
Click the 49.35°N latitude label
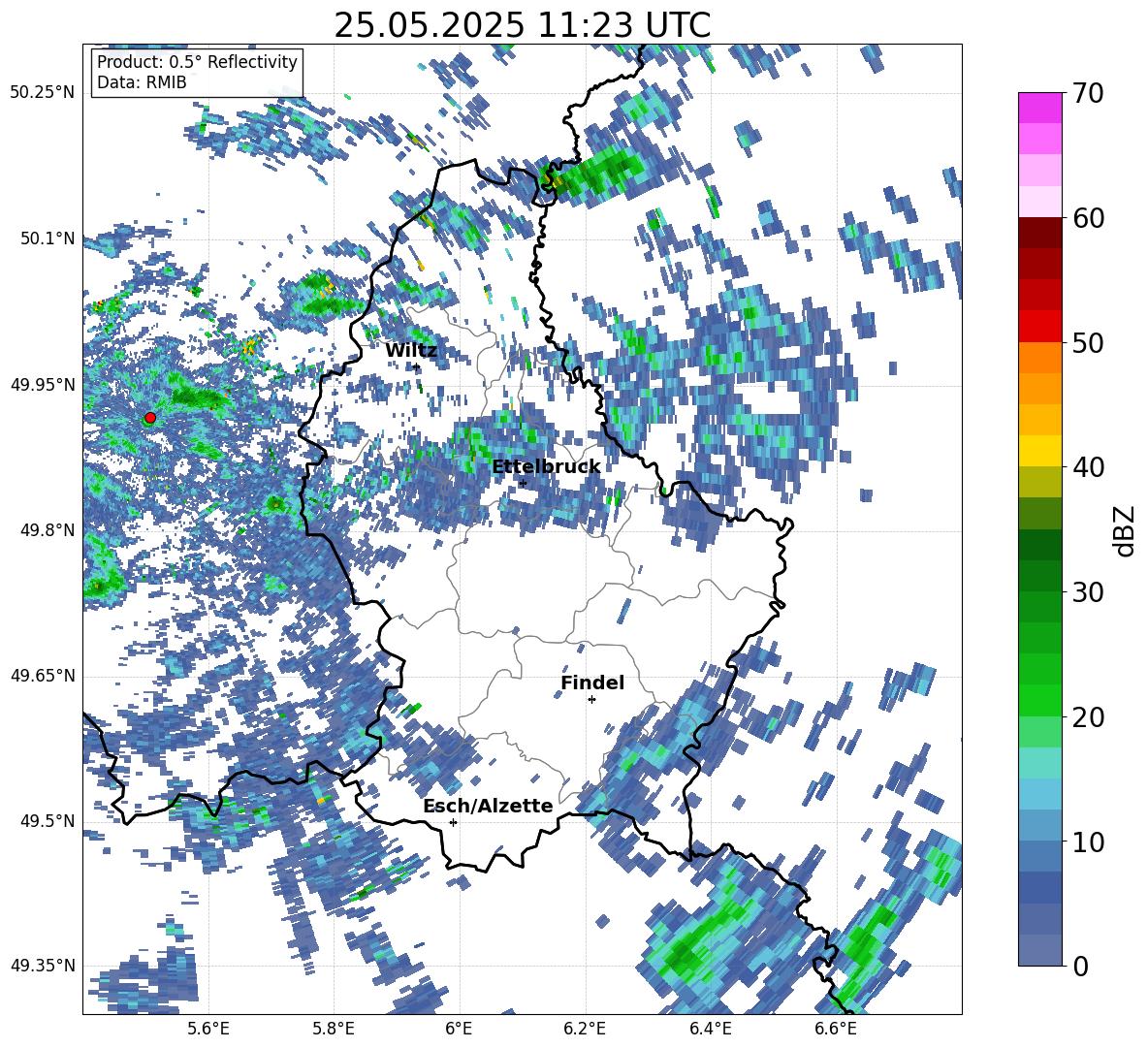pyautogui.click(x=43, y=966)
